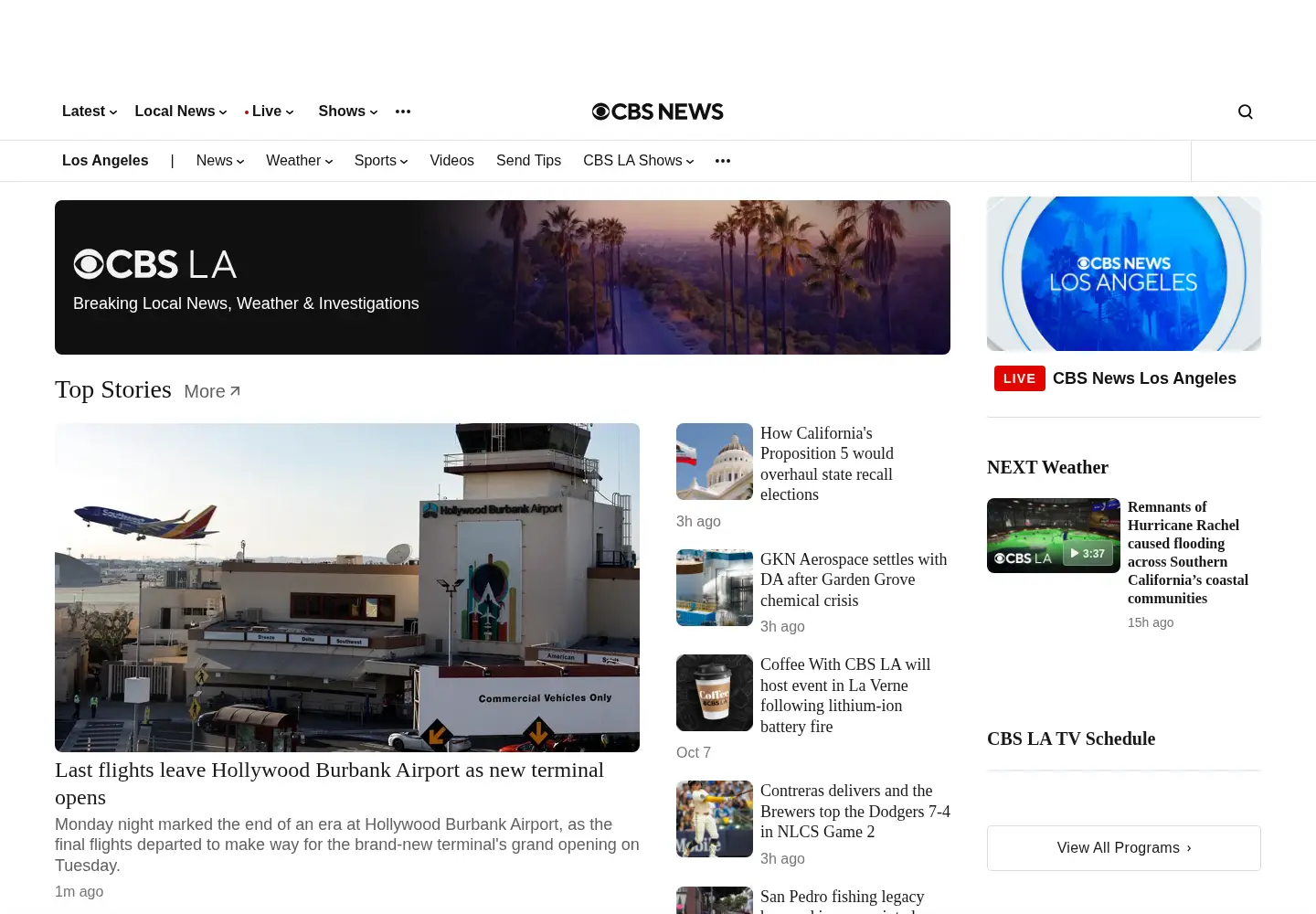Open the CBS News Los Angeles live stream title
This screenshot has height=914, width=1316.
click(1144, 378)
